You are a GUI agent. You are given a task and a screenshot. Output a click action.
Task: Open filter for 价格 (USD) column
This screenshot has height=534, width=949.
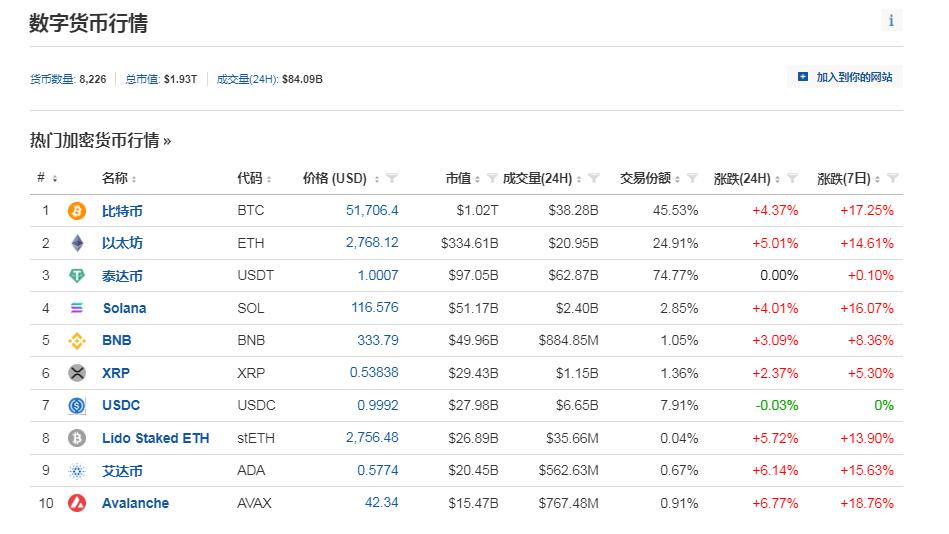pyautogui.click(x=392, y=178)
